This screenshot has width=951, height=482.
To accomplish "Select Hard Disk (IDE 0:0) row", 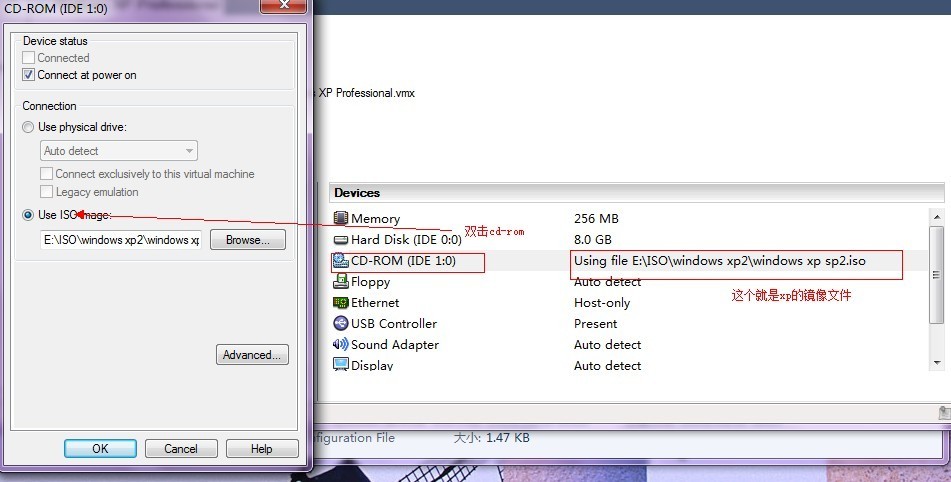I will (x=406, y=239).
